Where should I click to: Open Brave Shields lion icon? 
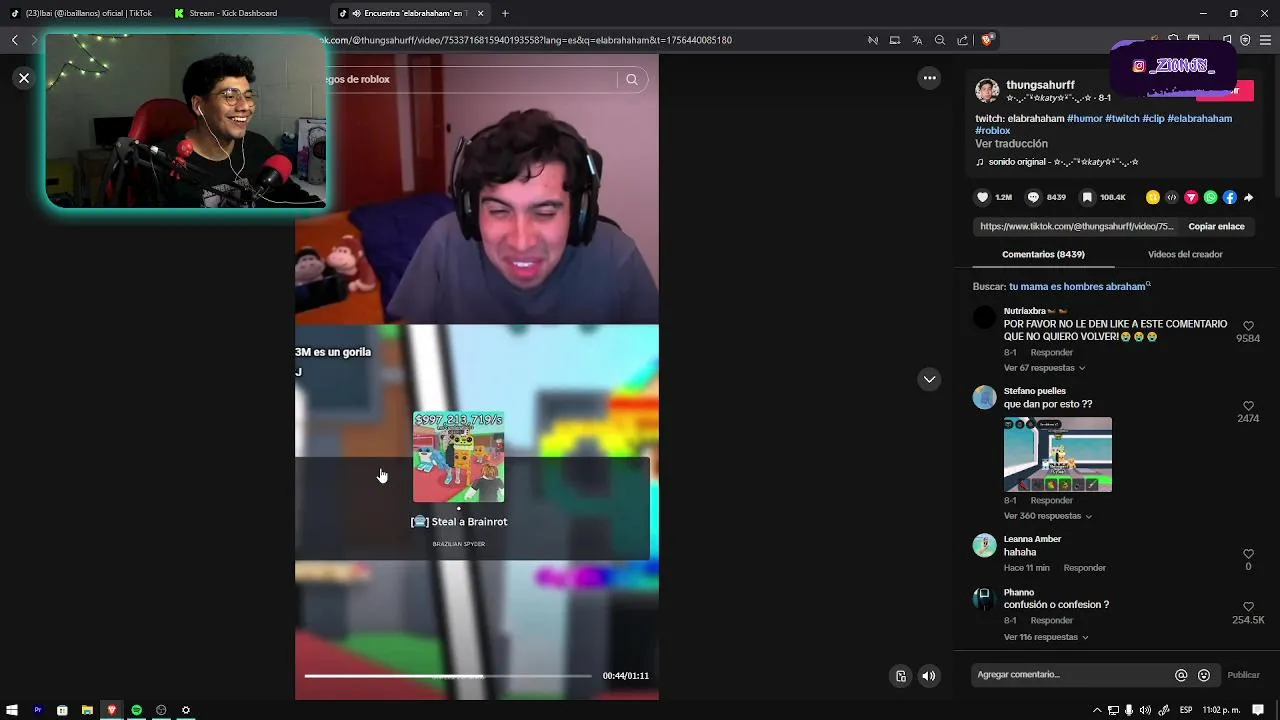point(987,40)
